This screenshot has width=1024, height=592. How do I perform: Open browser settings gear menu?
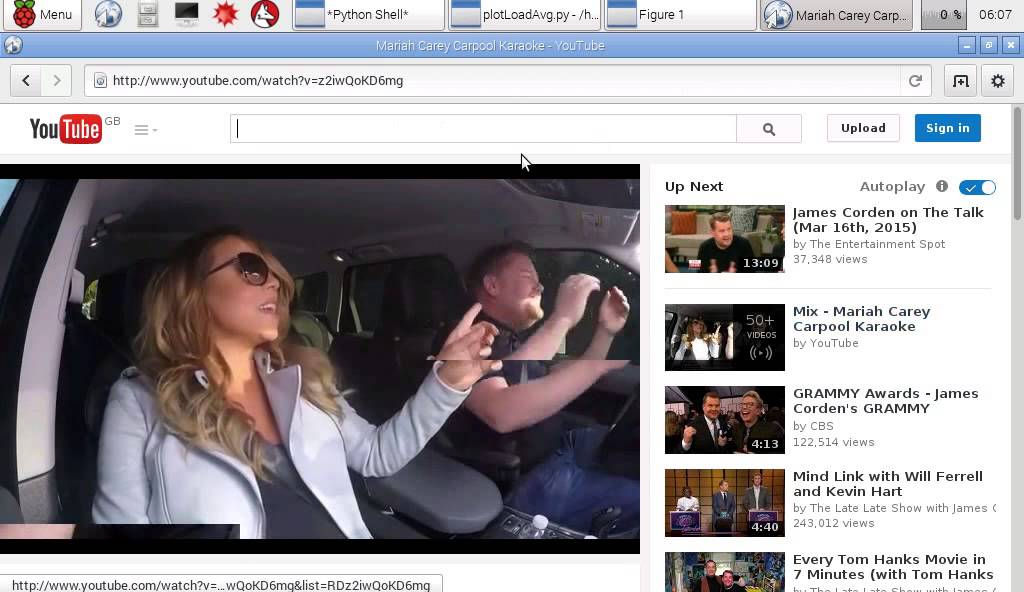point(997,81)
